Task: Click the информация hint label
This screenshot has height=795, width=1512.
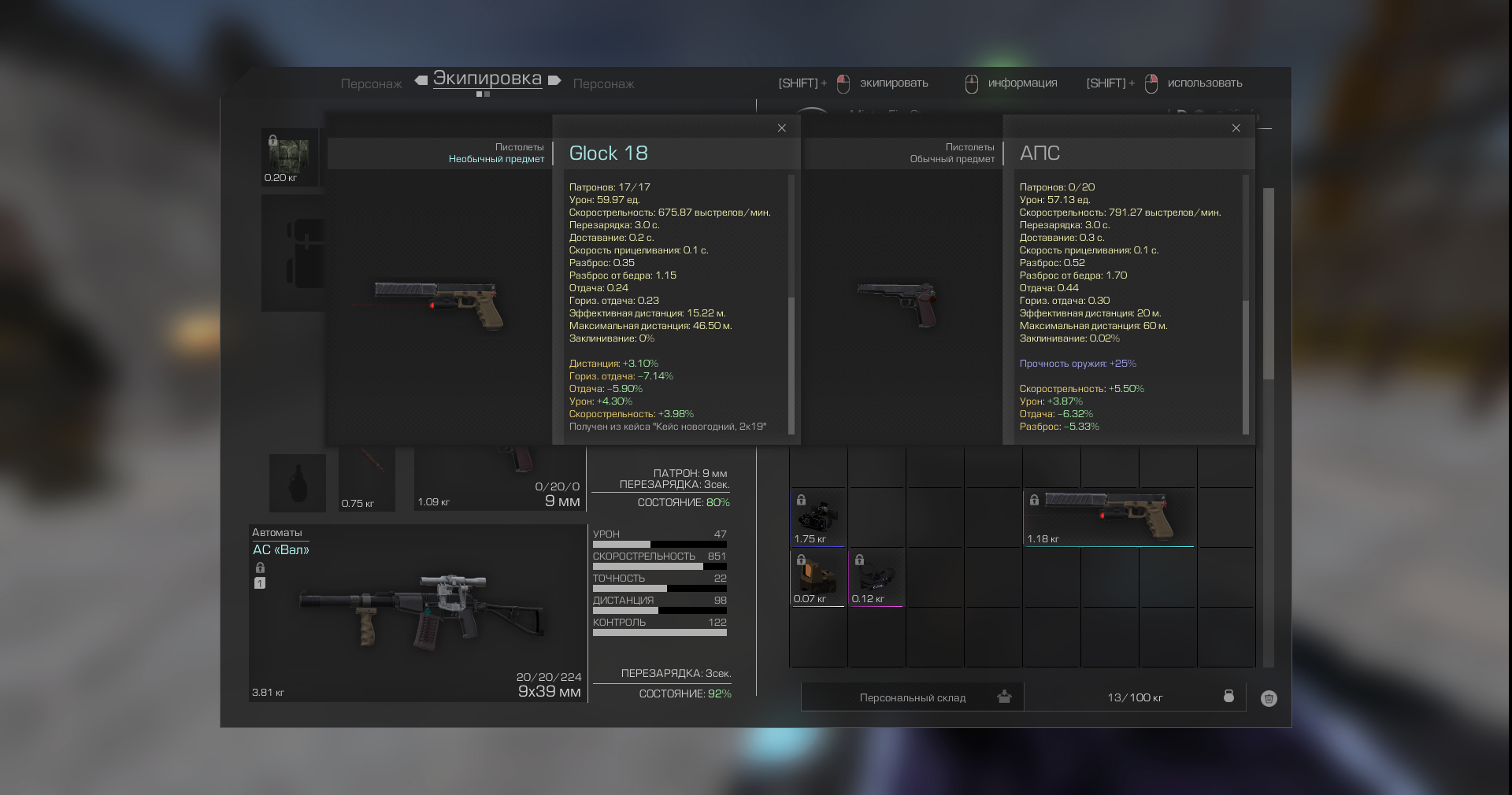Action: pos(1022,83)
